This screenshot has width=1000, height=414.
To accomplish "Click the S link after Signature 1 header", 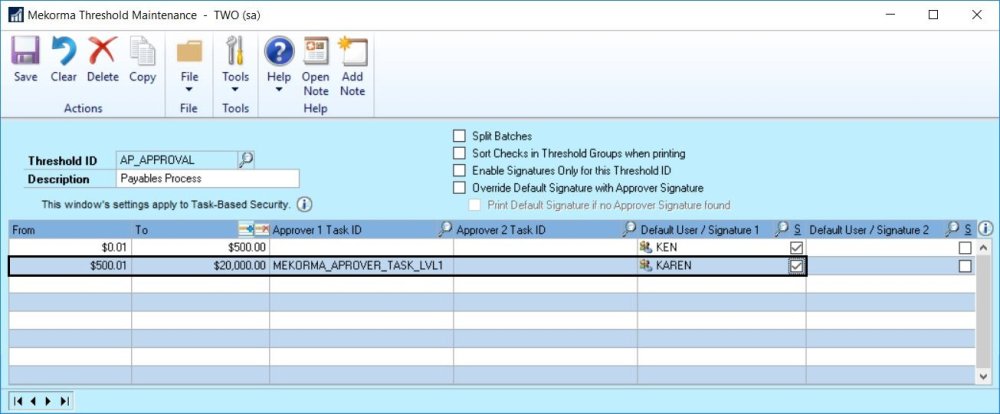I will [797, 229].
